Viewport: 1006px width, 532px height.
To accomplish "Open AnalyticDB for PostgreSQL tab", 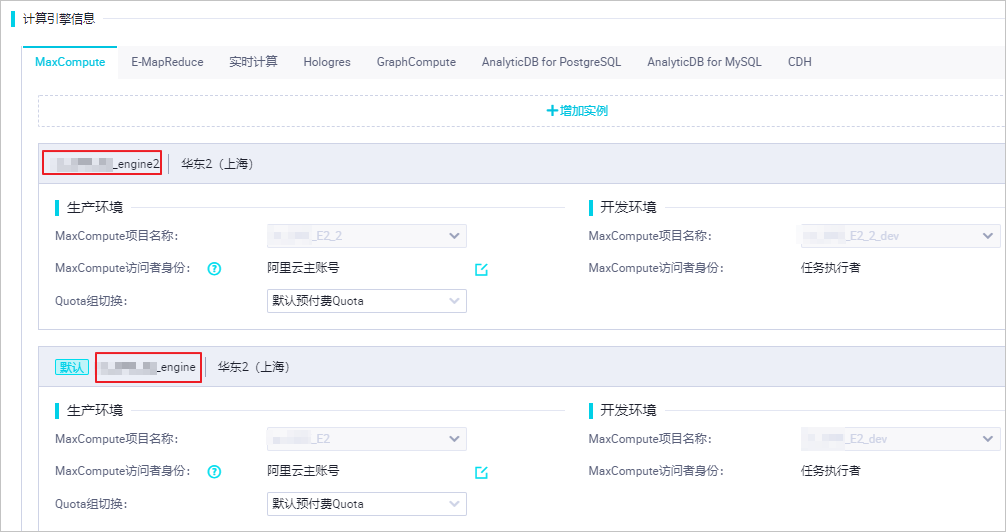I will [551, 62].
